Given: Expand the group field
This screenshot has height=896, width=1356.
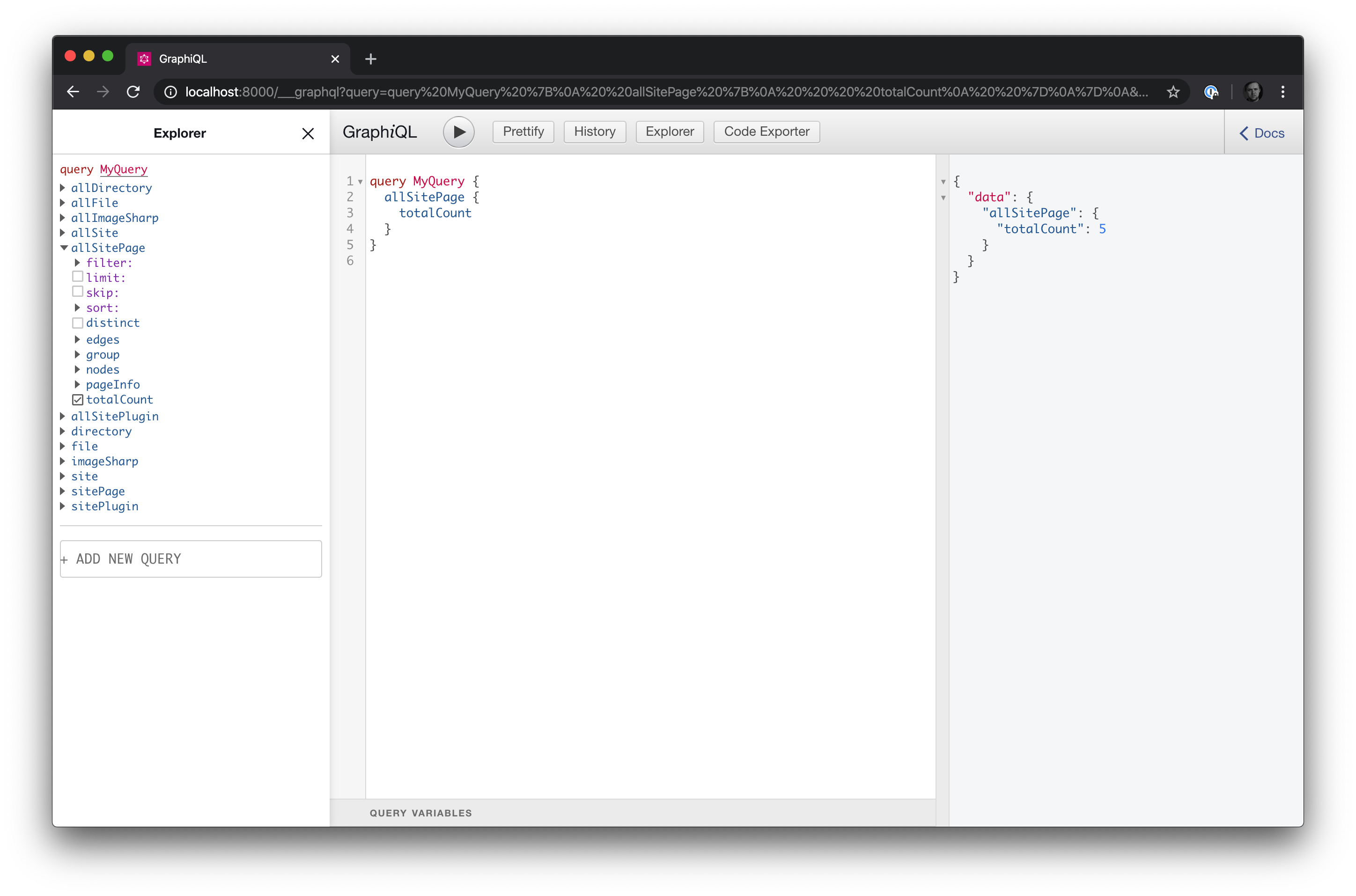Looking at the screenshot, I should pyautogui.click(x=78, y=354).
